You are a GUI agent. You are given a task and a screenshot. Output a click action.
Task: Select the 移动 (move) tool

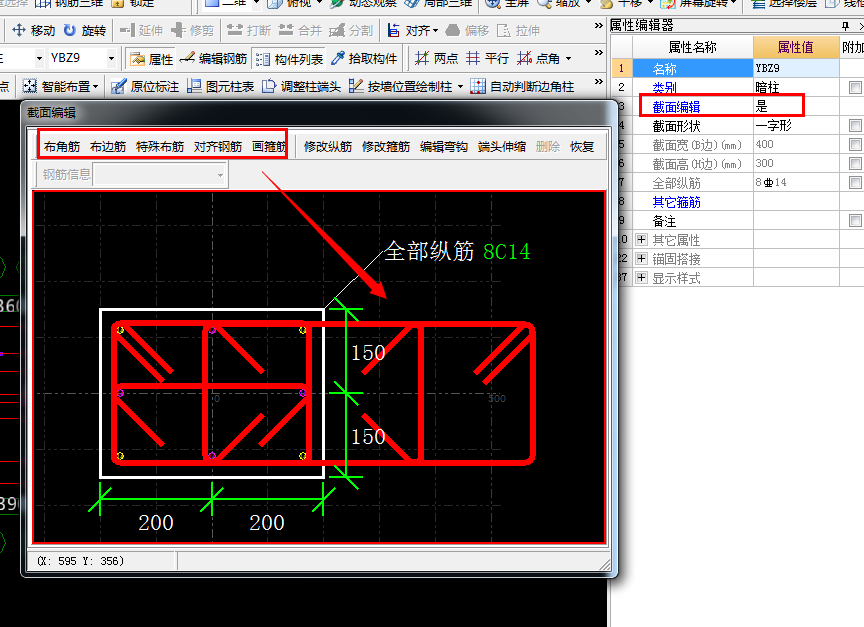34,30
